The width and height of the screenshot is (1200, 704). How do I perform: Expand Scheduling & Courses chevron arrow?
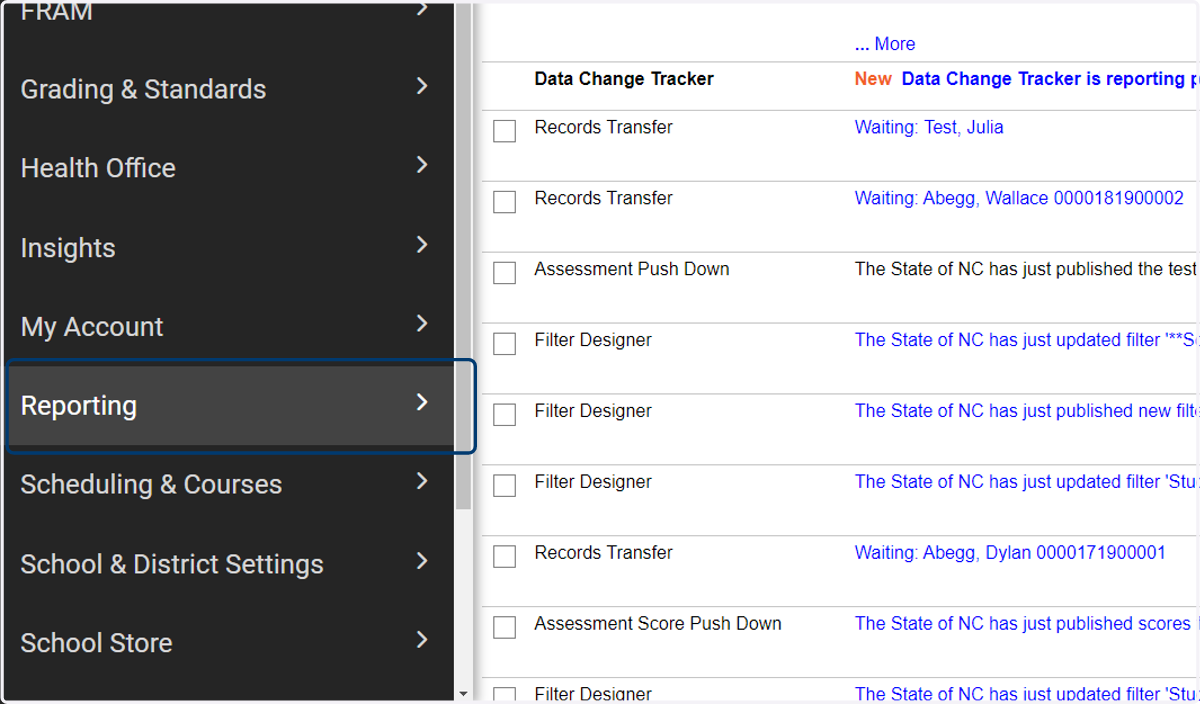[x=422, y=481]
